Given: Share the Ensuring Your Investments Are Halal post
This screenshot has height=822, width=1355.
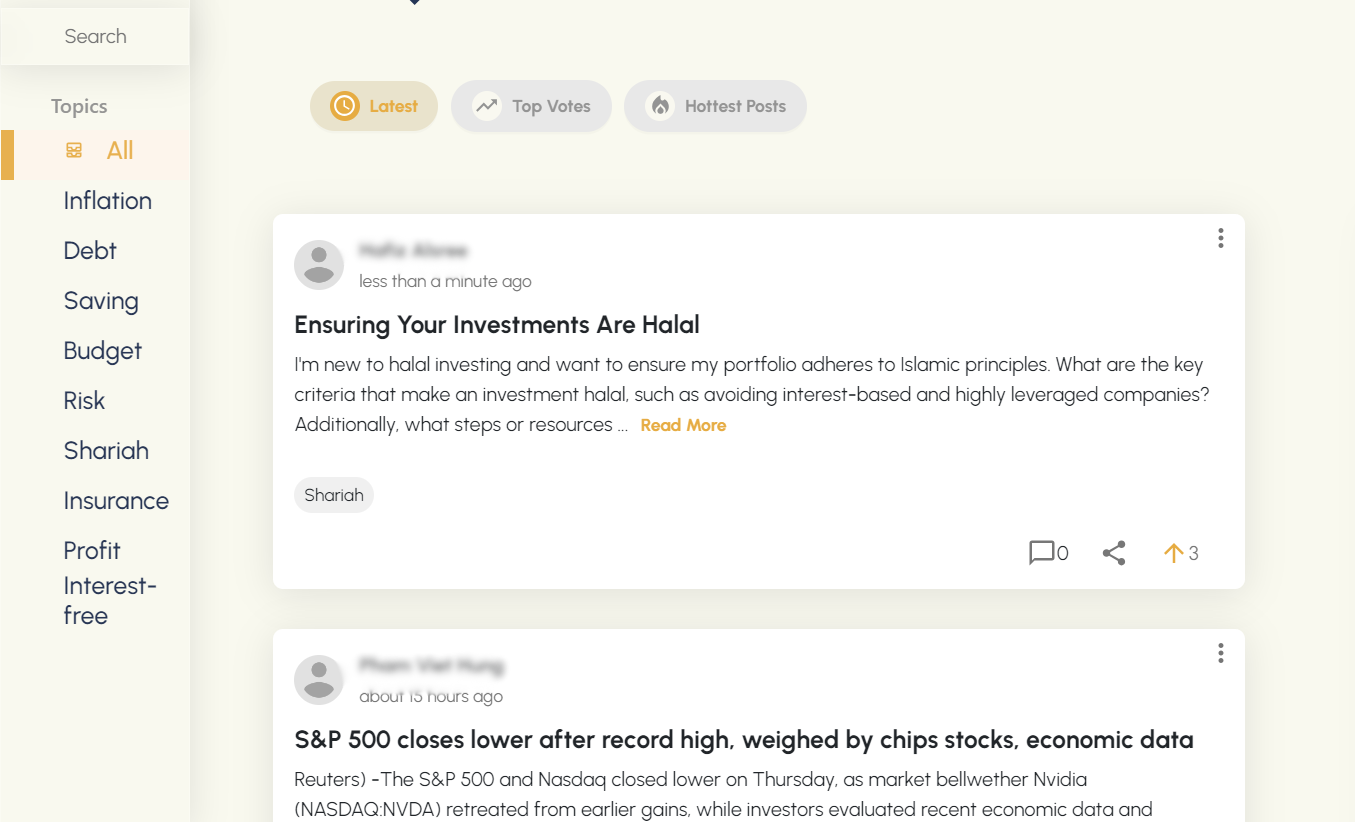Looking at the screenshot, I should click(1114, 553).
